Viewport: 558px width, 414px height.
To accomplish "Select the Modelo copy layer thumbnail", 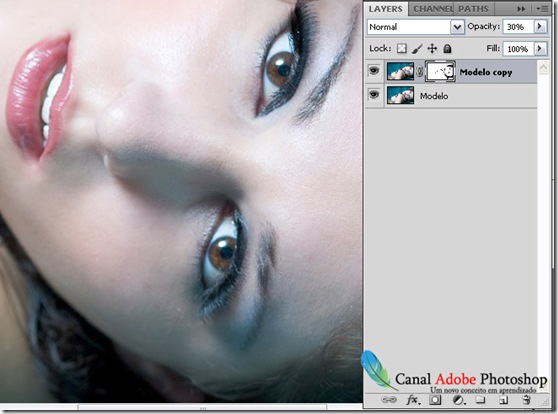I will tap(400, 71).
